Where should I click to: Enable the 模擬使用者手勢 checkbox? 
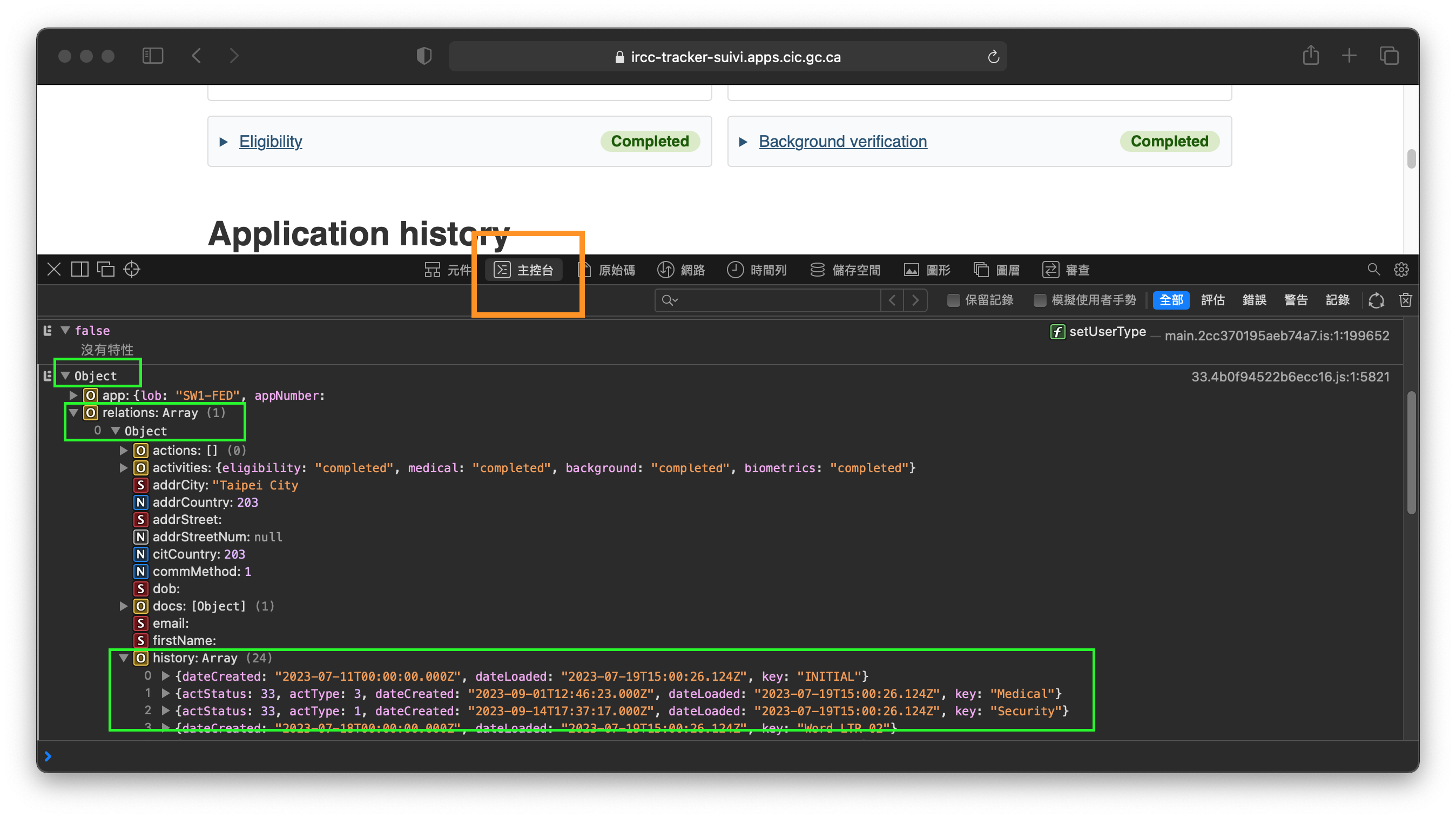1040,300
